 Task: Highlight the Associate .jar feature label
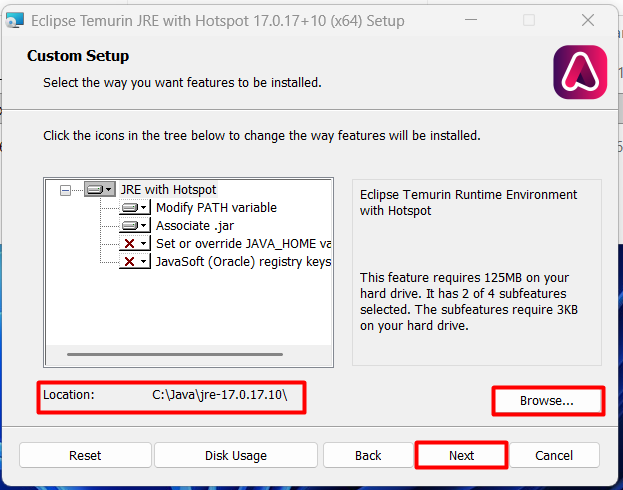click(x=195, y=225)
